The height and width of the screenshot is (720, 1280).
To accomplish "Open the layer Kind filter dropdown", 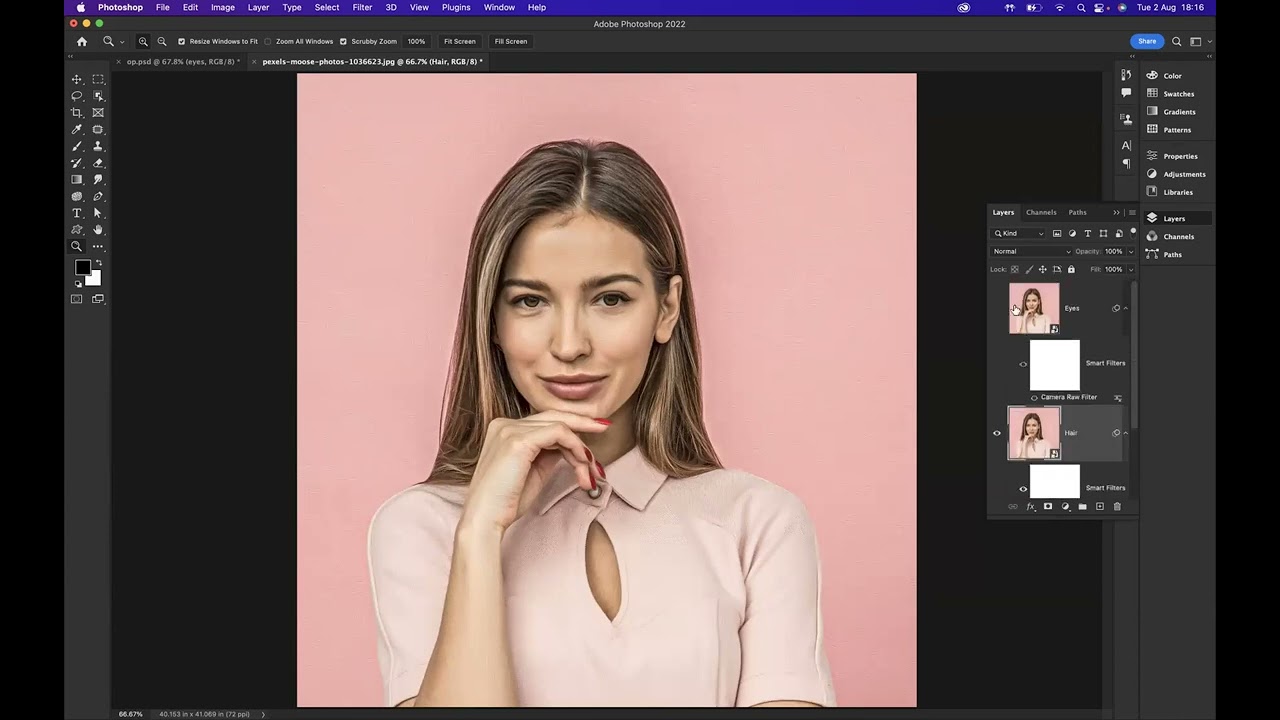I will pos(1018,234).
